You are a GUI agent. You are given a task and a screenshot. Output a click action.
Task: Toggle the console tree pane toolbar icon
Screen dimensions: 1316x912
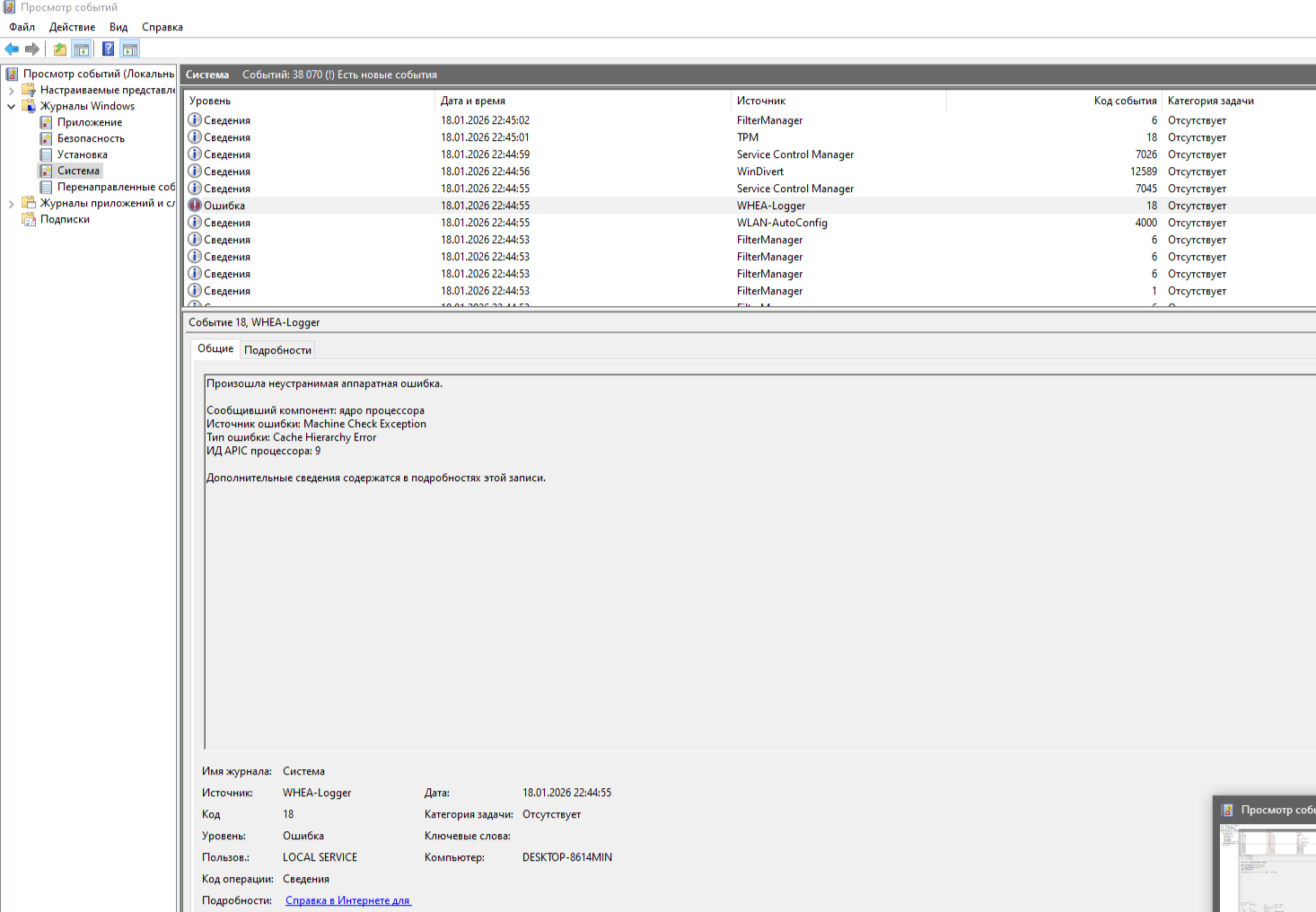coord(82,49)
